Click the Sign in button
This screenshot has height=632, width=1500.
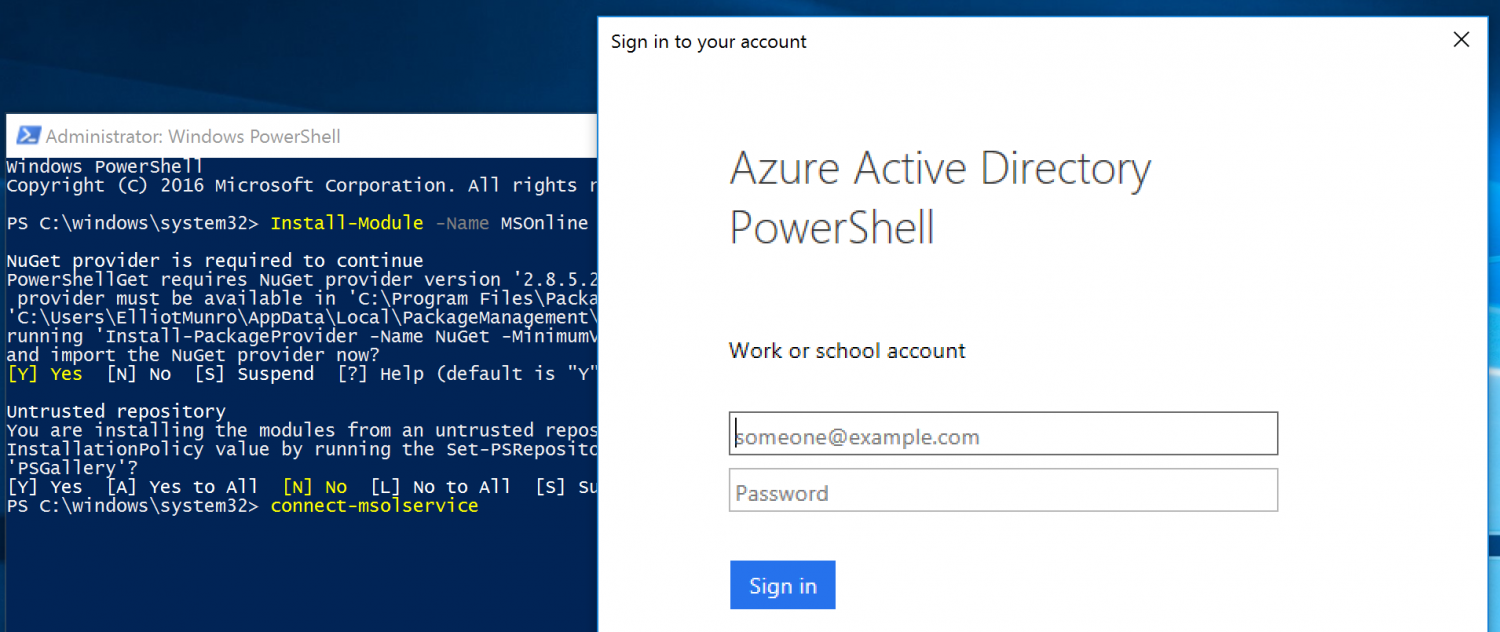point(782,585)
